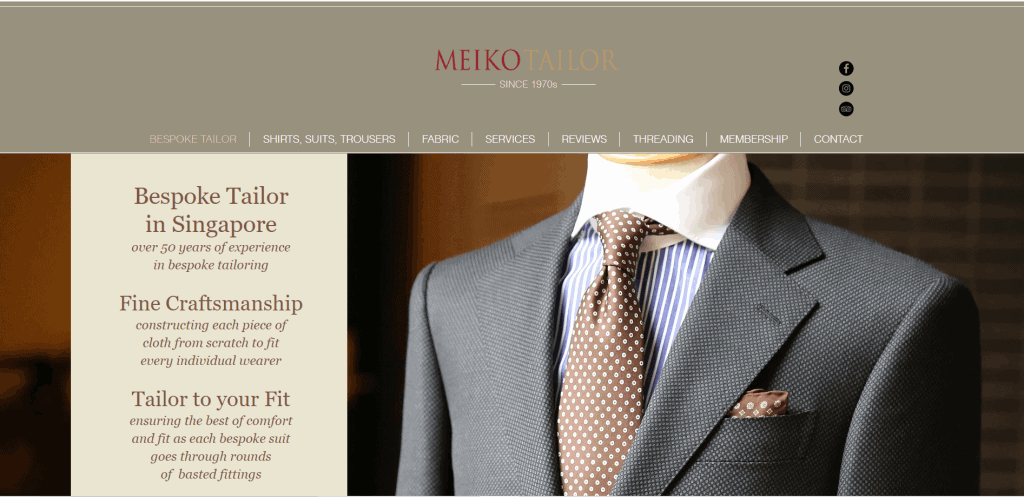Click the brown pocket square in photo
The width and height of the screenshot is (1024, 497).
[759, 403]
